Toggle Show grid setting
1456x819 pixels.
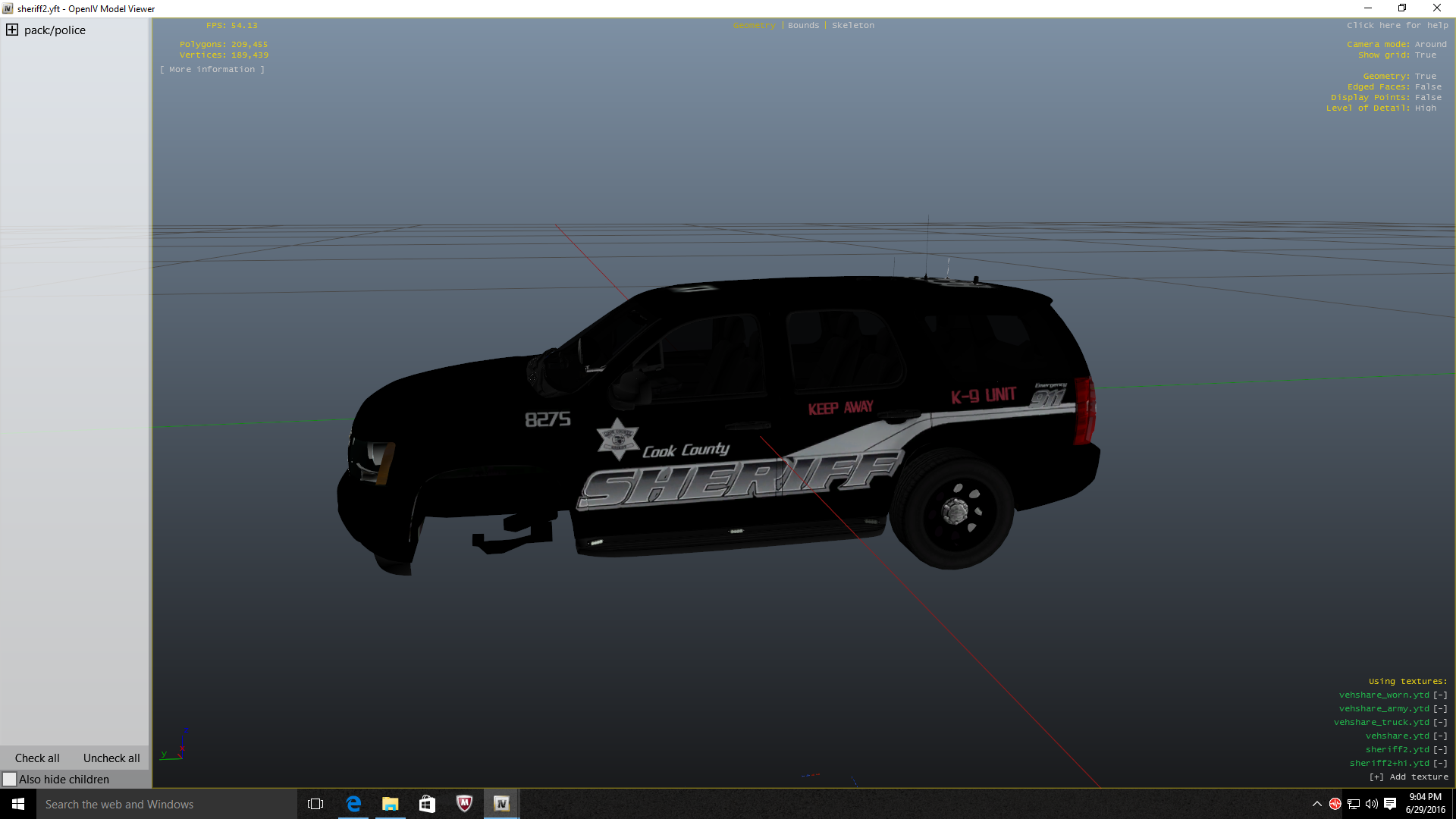point(1425,55)
